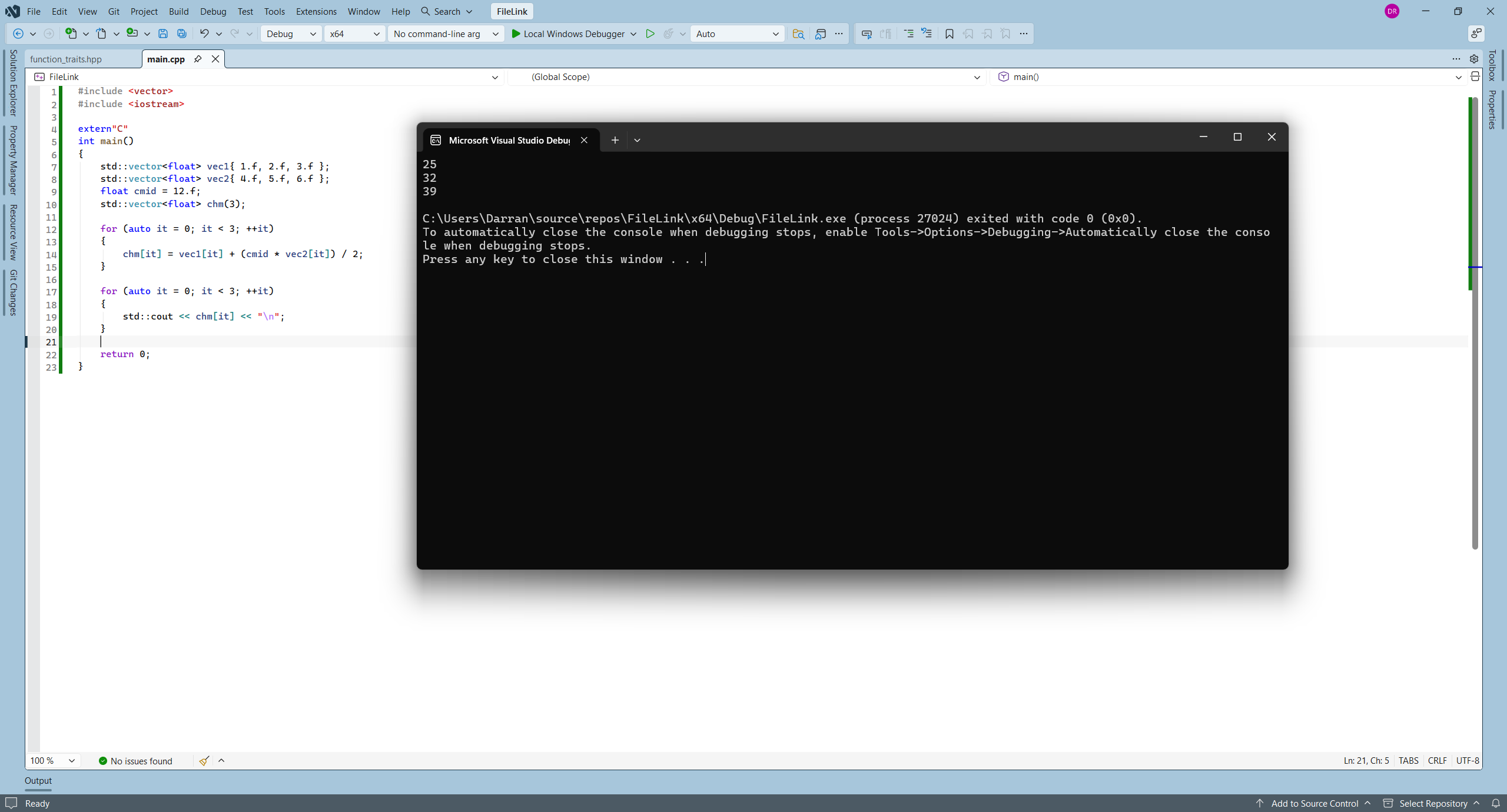Click the Save main.cpp icon
Viewport: 1507px width, 812px height.
coord(163,34)
